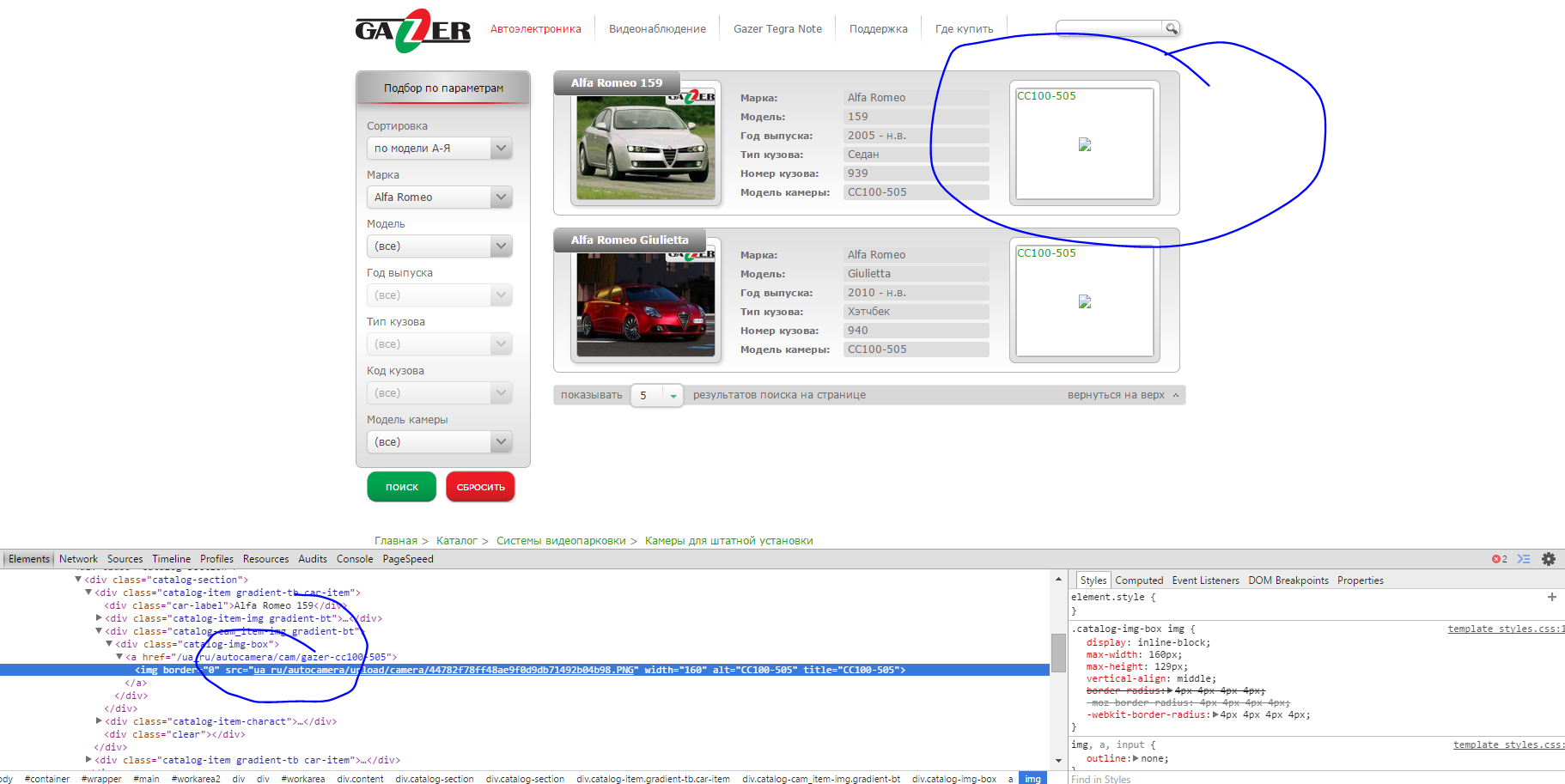This screenshot has height=784, width=1565.
Task: Click the Подбор по параметрам panel header
Action: [443, 88]
